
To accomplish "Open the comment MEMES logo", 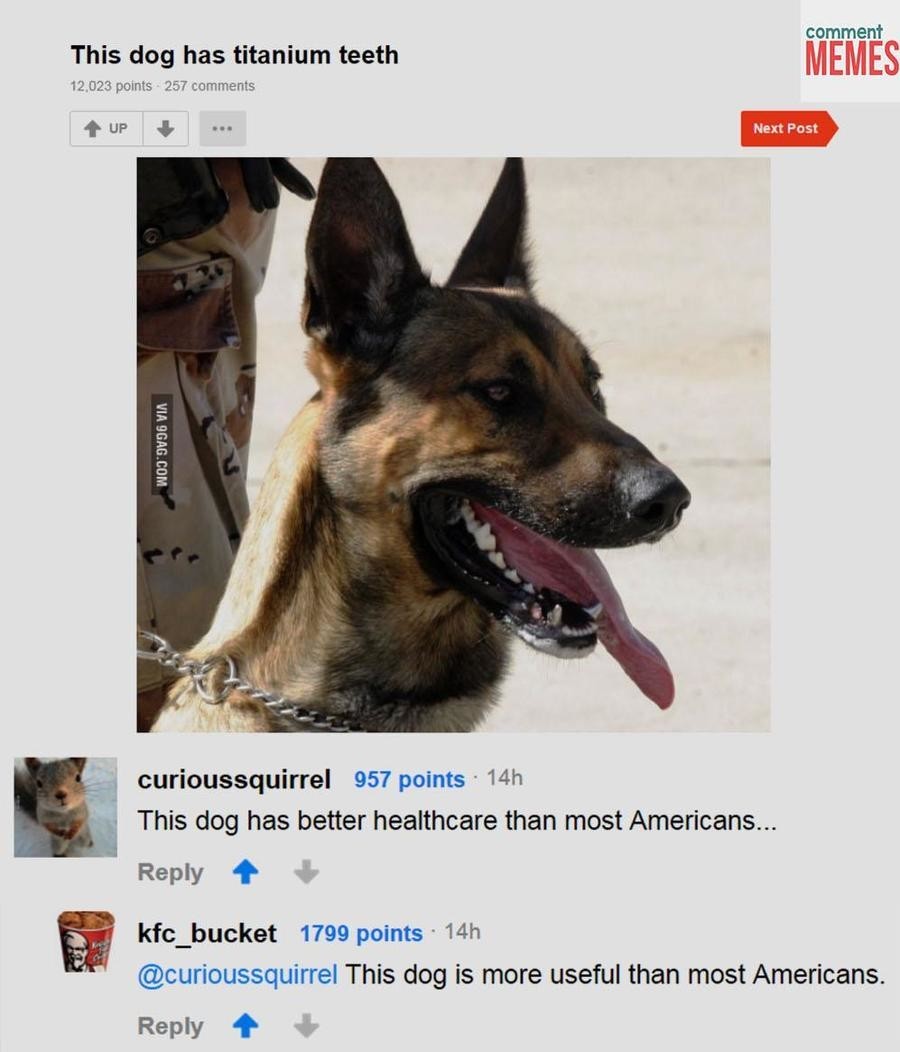I will 851,51.
